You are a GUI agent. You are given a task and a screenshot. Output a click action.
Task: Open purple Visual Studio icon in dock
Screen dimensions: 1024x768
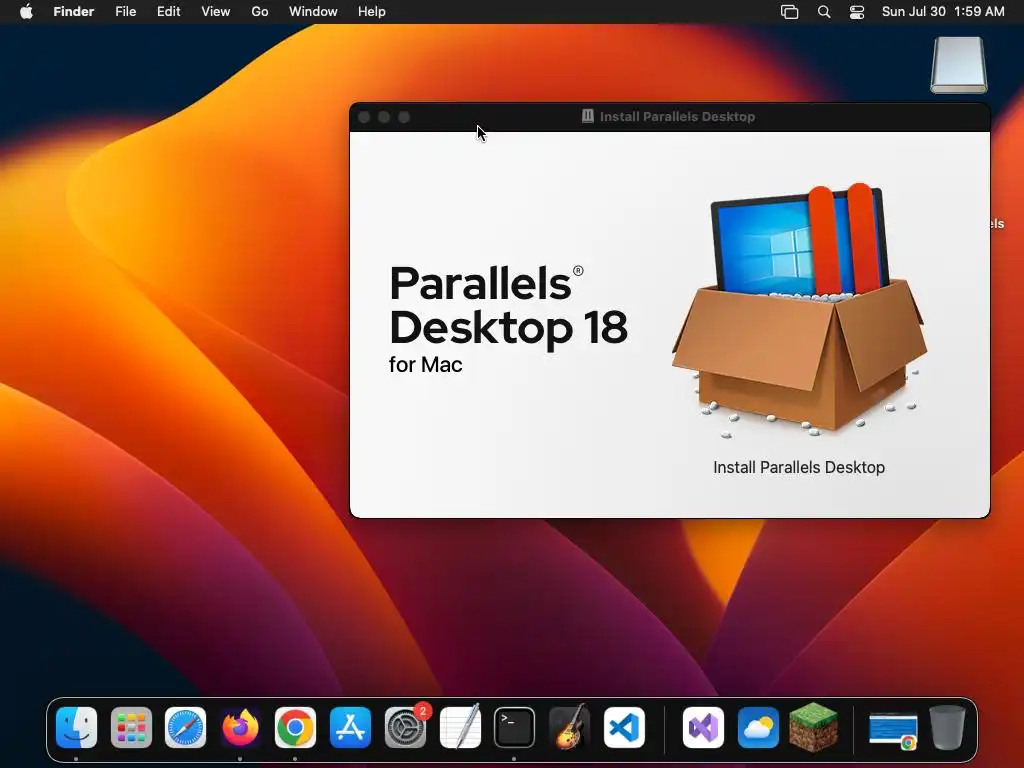(x=703, y=727)
